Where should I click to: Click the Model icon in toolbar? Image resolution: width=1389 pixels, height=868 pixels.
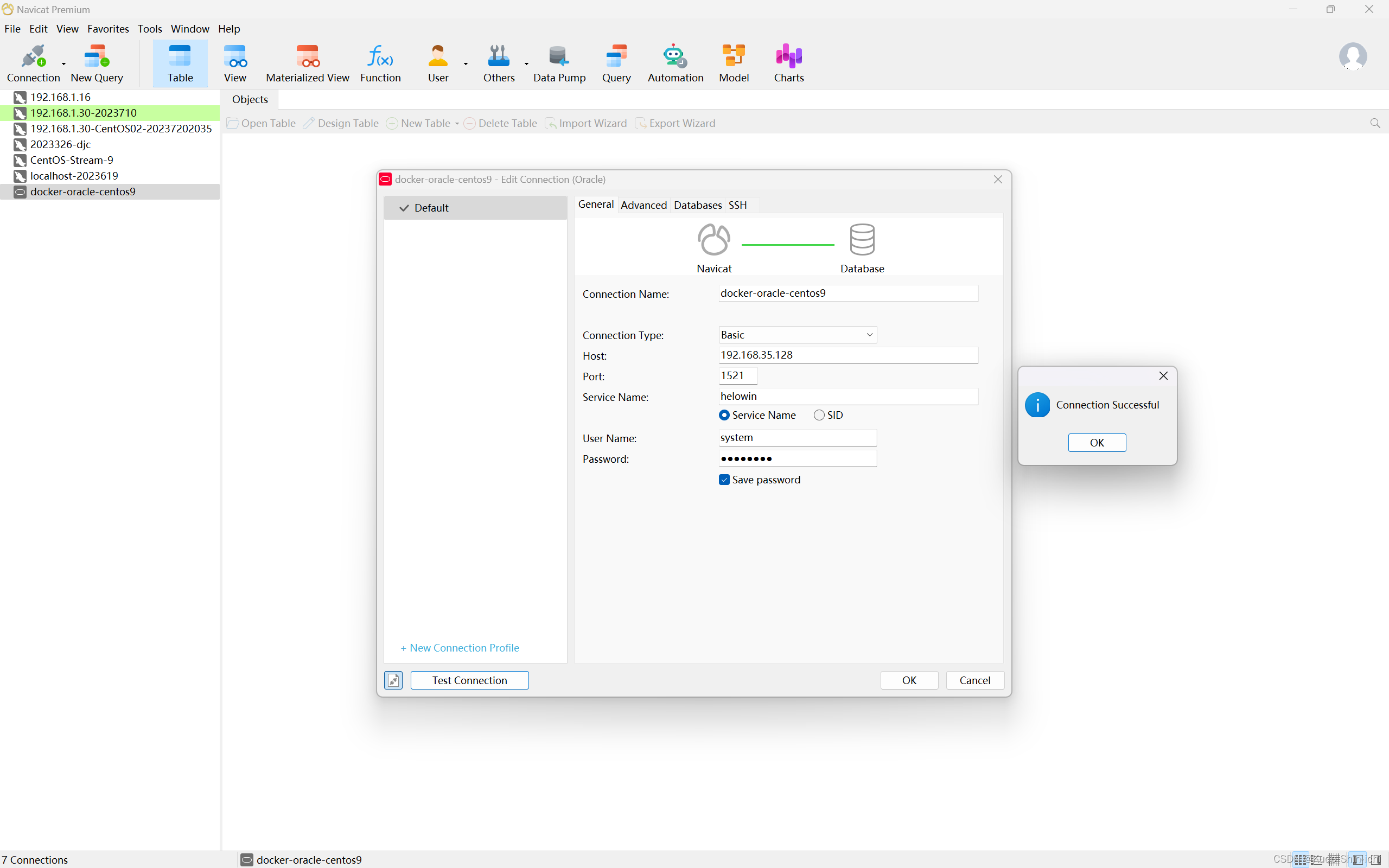click(x=735, y=63)
